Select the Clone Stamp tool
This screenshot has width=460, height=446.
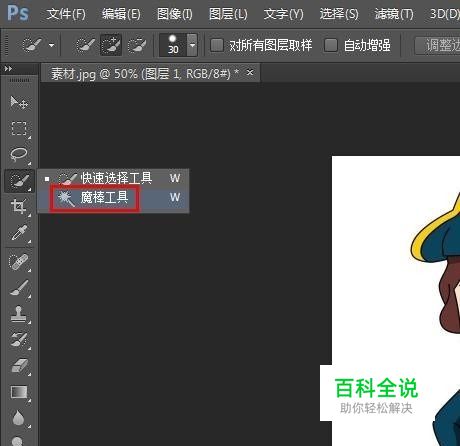(19, 314)
